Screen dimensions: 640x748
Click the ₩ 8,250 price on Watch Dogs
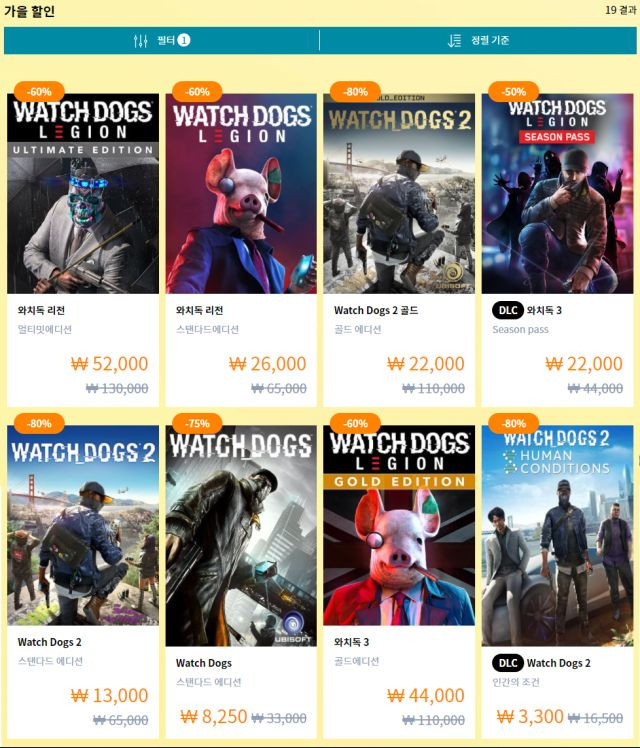(214, 717)
